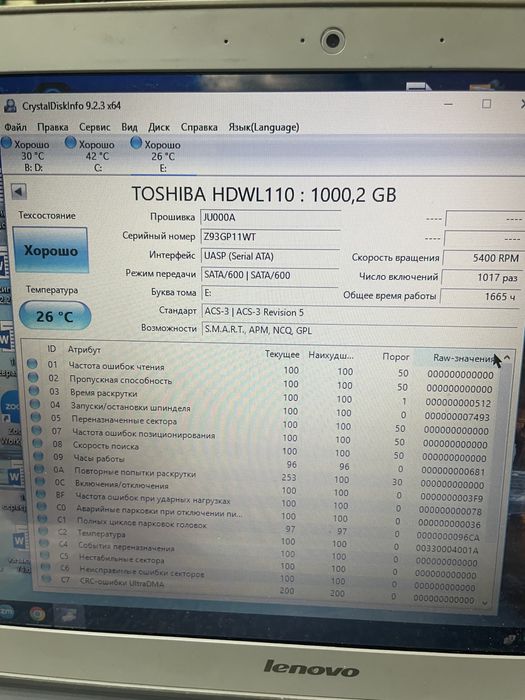Screen dimensions: 525x700
Task: Click the Возможности field S.M.A.R.T., APM, NCQ, GPL
Action: (x=359, y=330)
